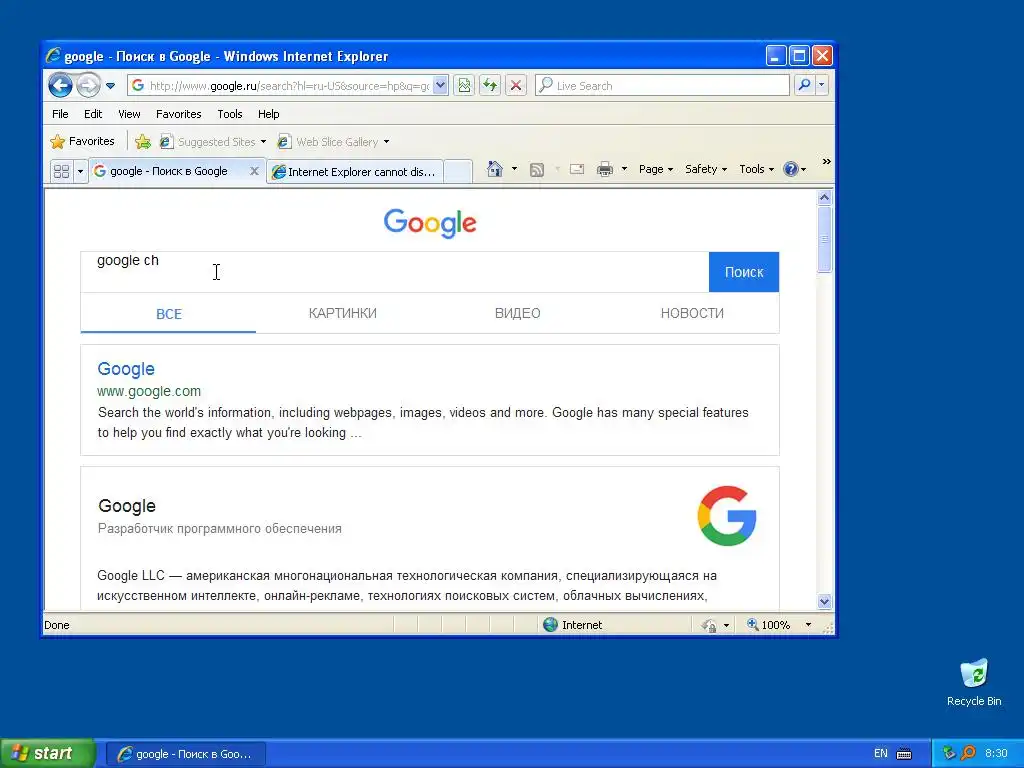1024x768 pixels.
Task: Focus the Live Search box
Action: point(662,86)
